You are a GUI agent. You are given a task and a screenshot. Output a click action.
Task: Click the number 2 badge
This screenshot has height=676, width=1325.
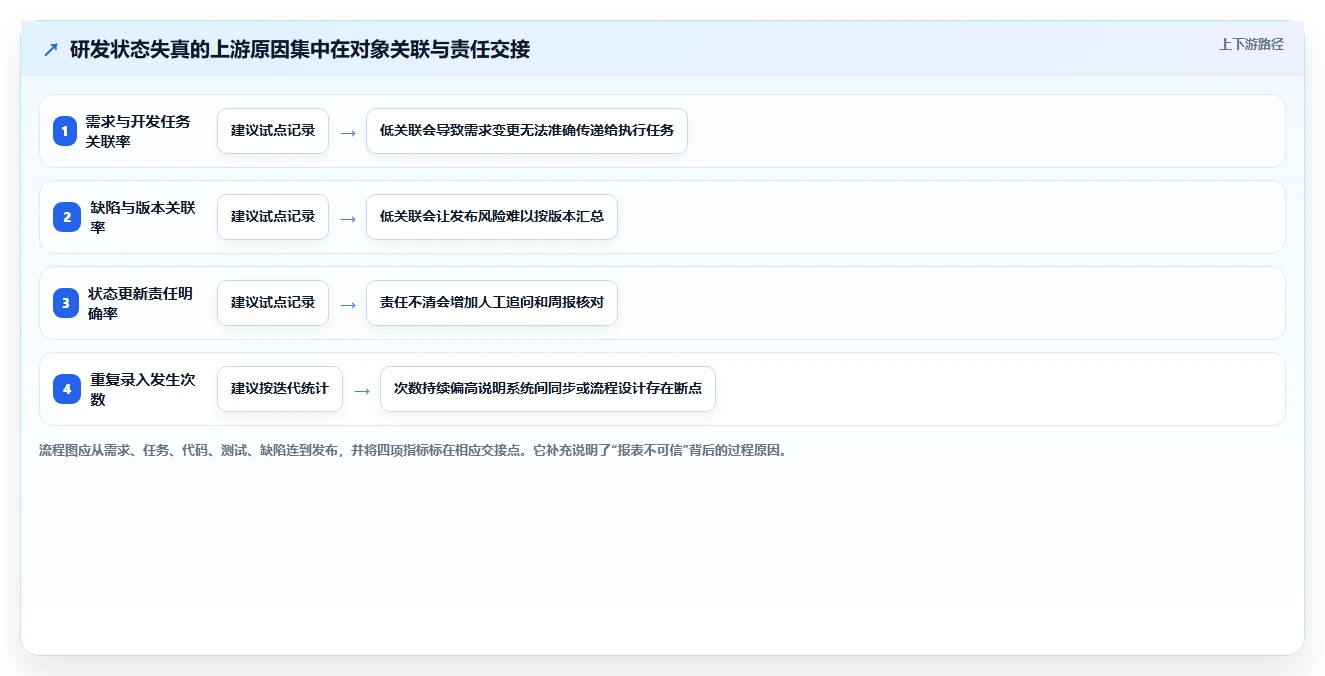tap(65, 217)
